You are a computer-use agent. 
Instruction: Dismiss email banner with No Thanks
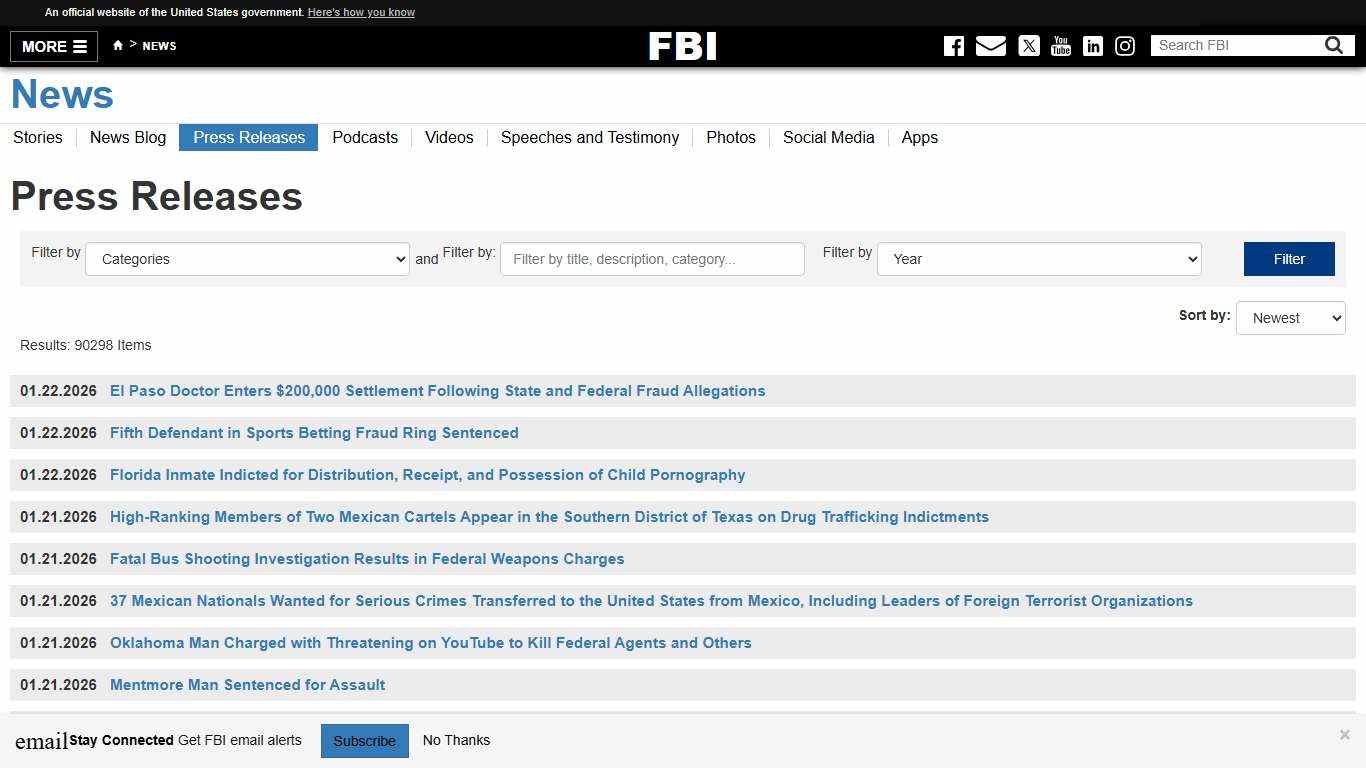(x=456, y=740)
